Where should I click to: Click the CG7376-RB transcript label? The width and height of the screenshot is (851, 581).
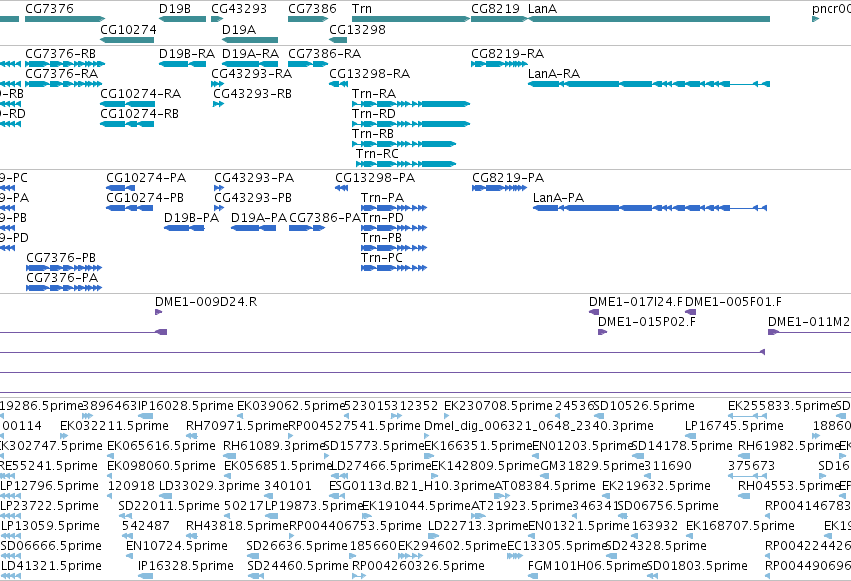[x=61, y=54]
